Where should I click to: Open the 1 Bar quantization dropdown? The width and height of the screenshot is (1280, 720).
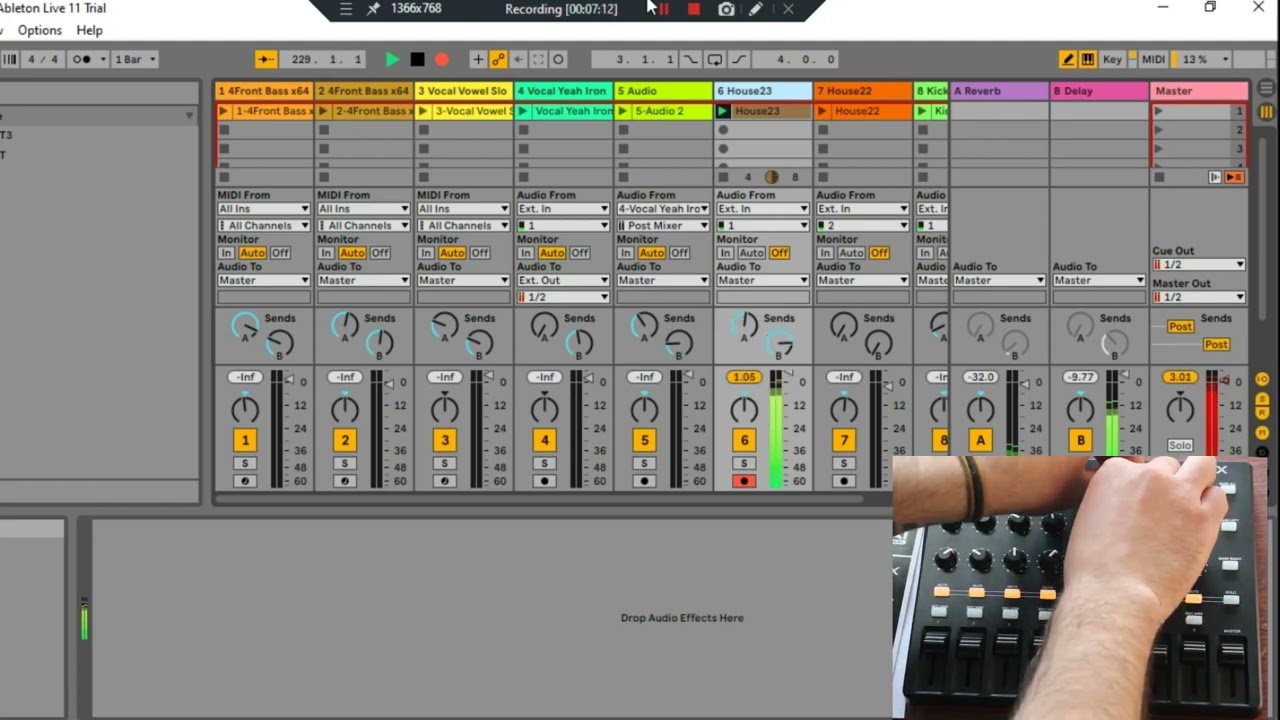[x=135, y=60]
